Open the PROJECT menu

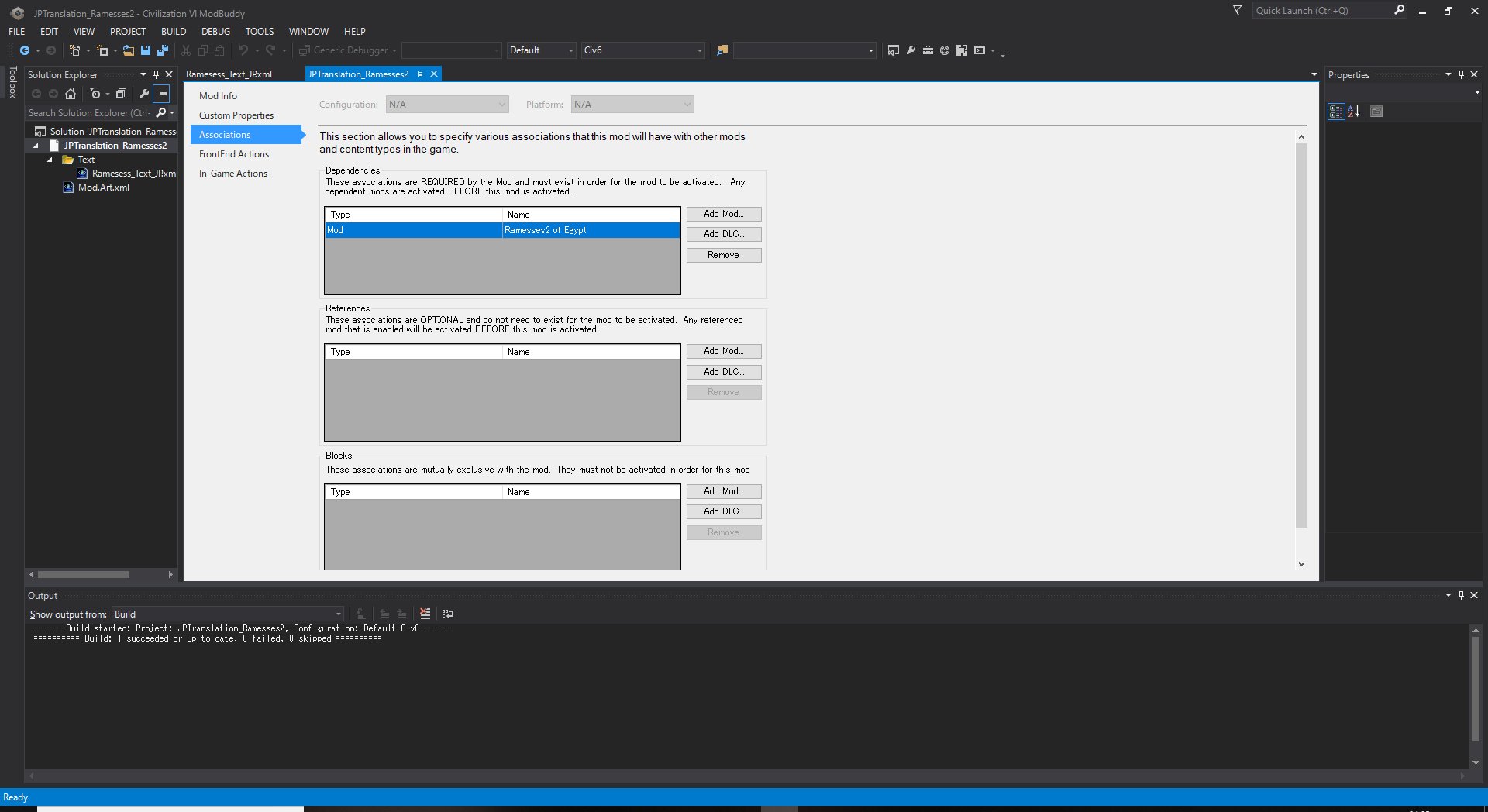coord(128,32)
